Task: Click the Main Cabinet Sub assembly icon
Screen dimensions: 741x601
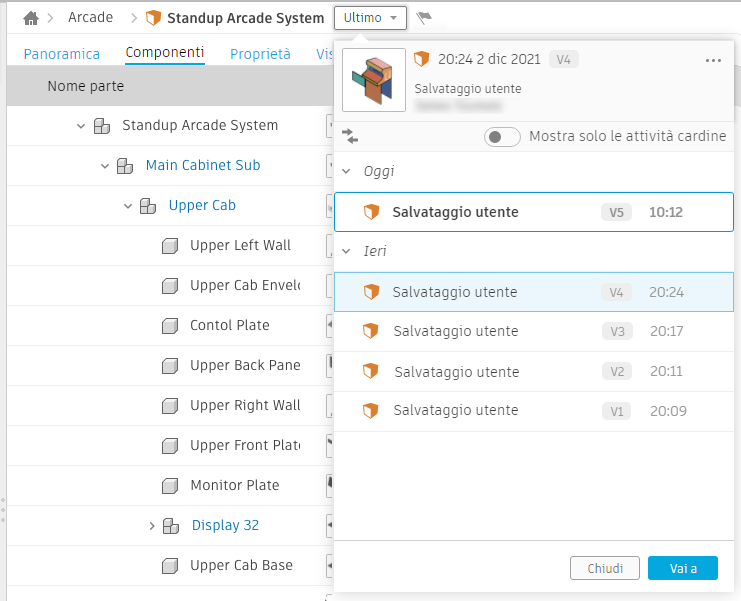Action: tap(124, 165)
